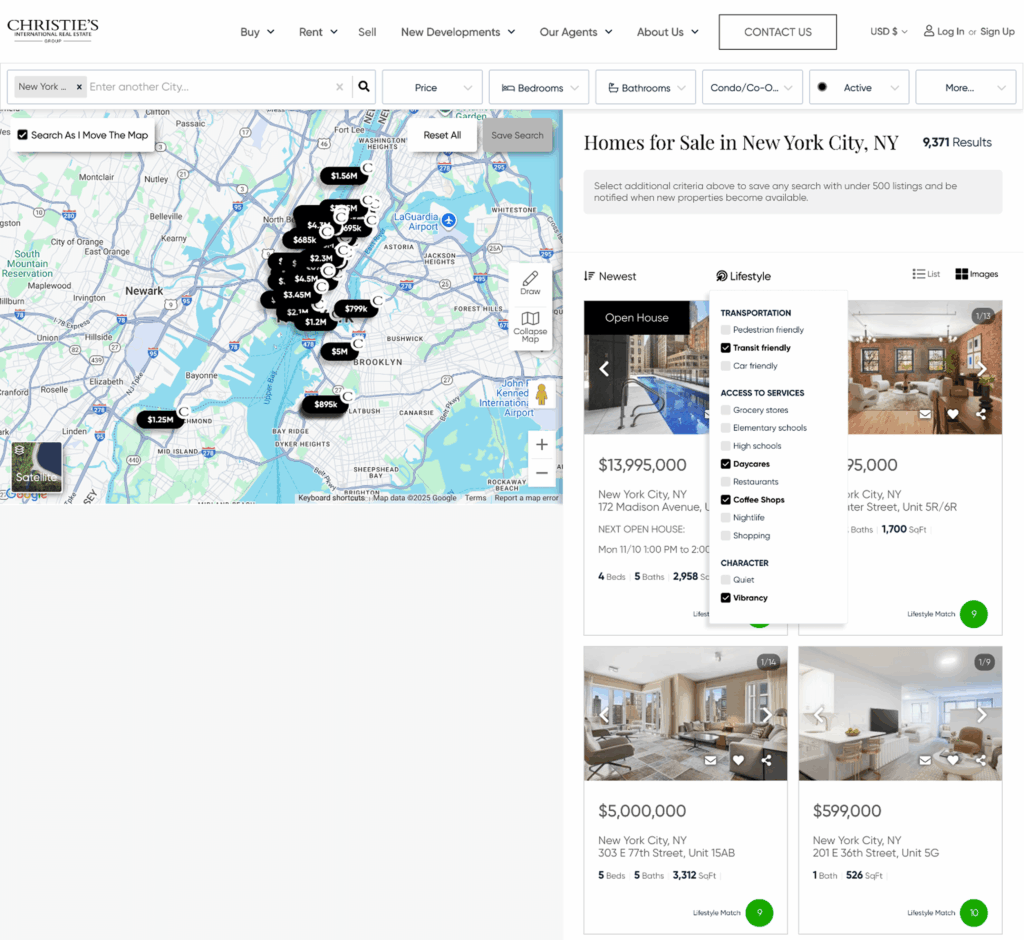Uncheck Search As I Move The Map
Viewport: 1024px width, 940px height.
point(23,135)
